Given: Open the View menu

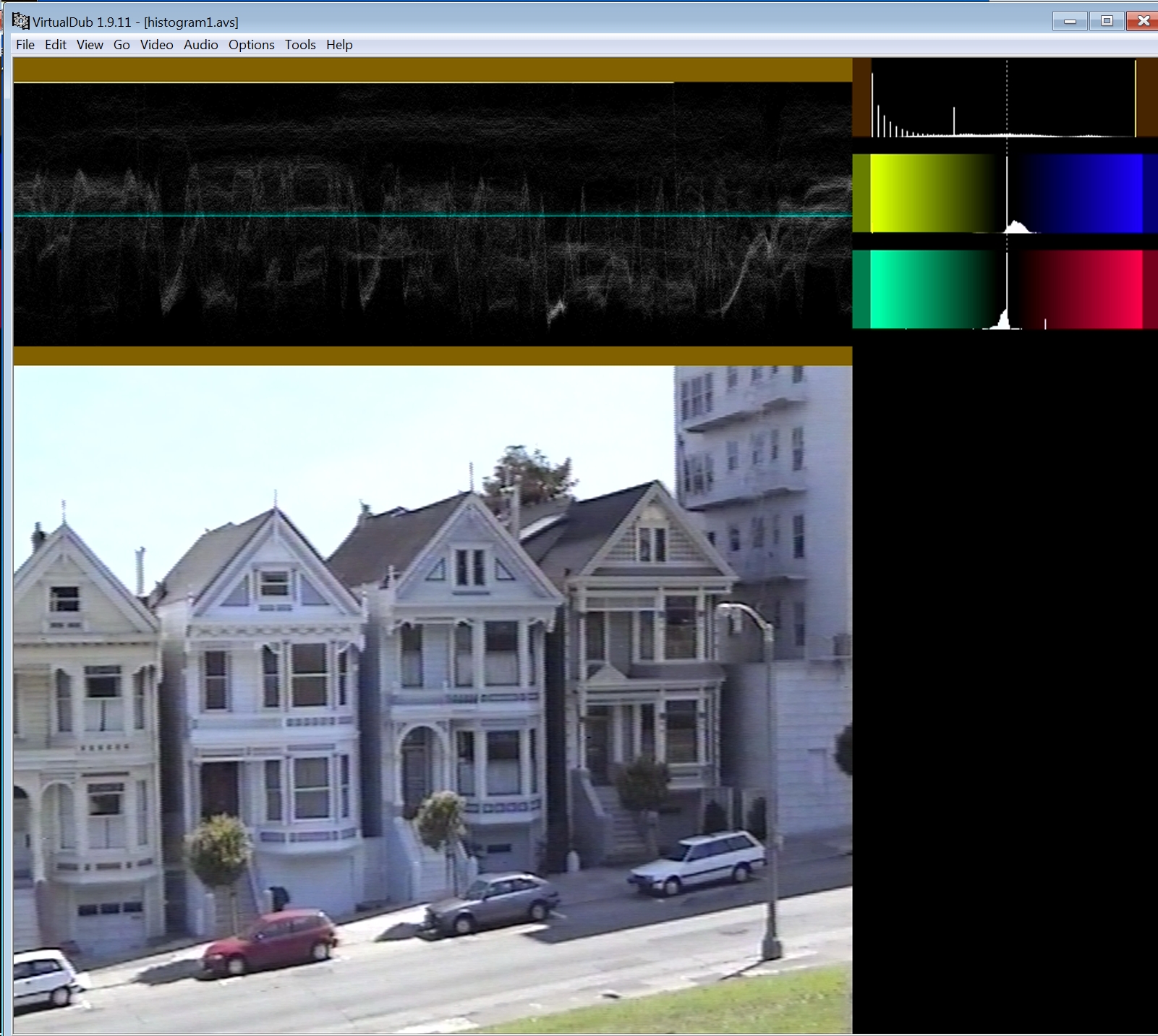Looking at the screenshot, I should (90, 45).
